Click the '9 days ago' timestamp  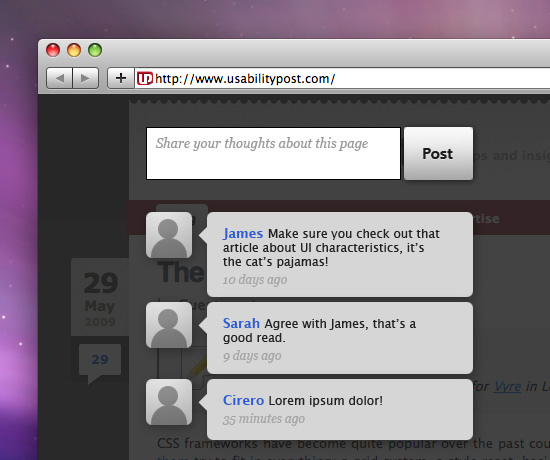(252, 356)
